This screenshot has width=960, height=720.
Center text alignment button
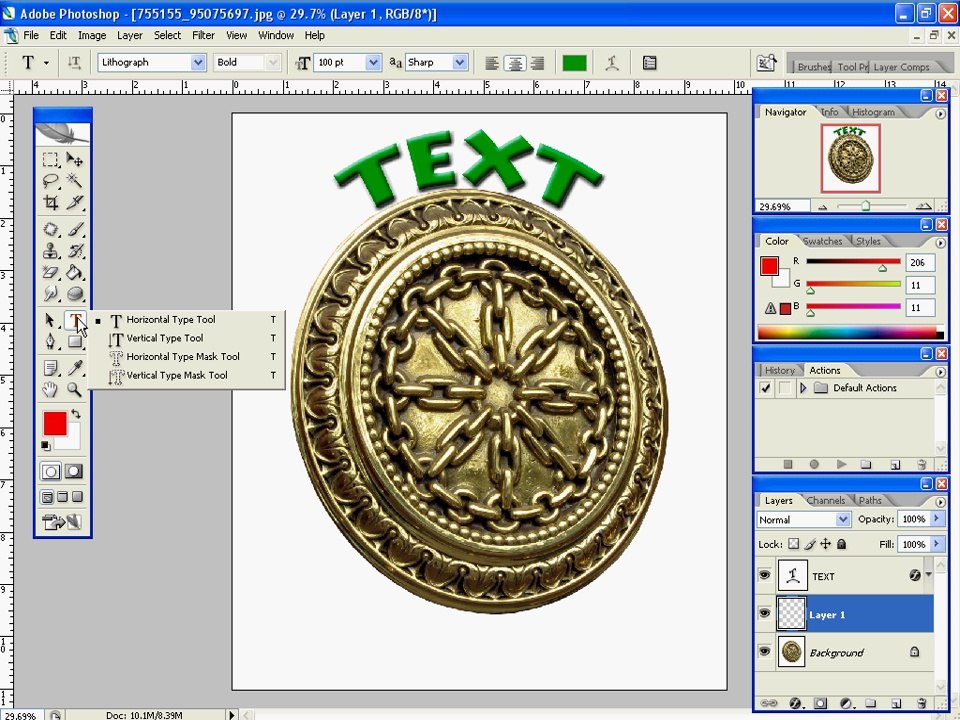(x=515, y=62)
